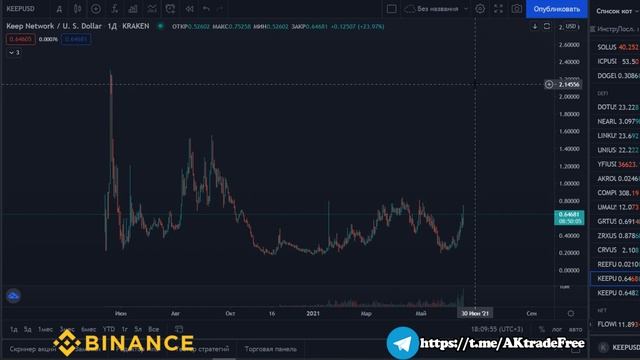Screen dimensions: 640x360
Task: Select the 1д time range
Action: point(13,329)
